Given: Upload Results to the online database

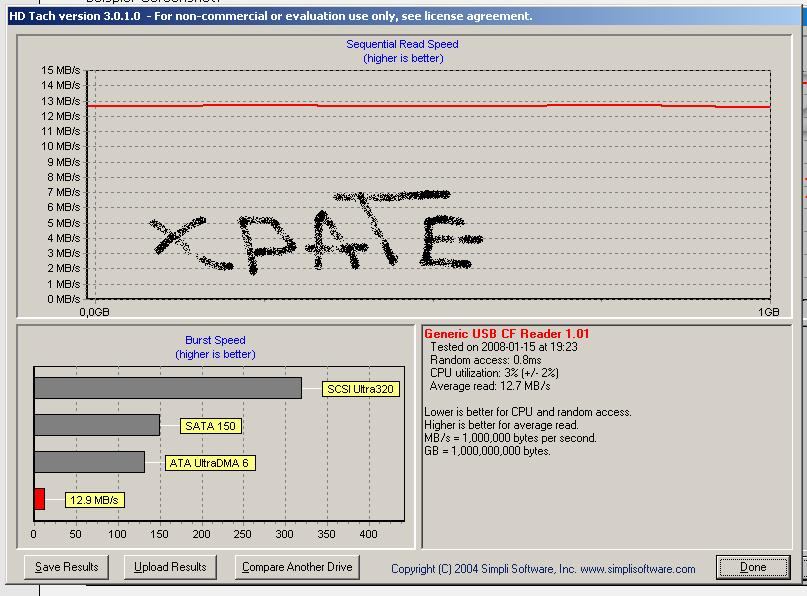Looking at the screenshot, I should pos(170,567).
